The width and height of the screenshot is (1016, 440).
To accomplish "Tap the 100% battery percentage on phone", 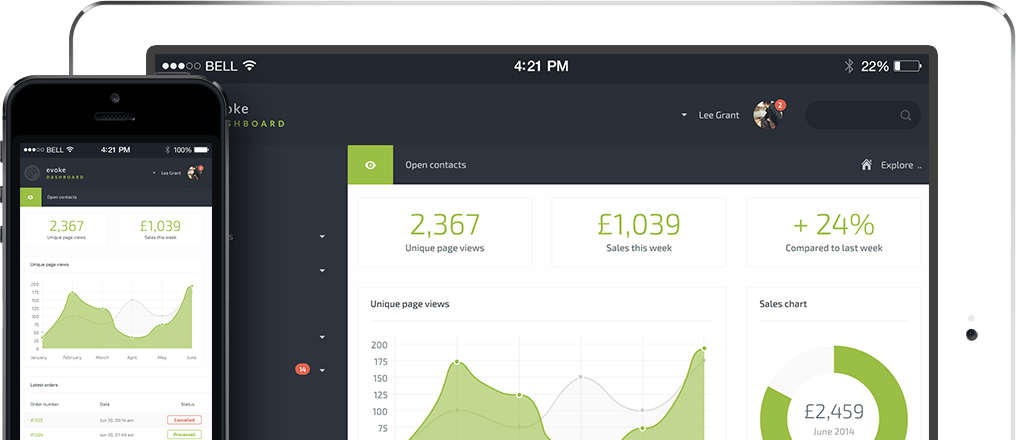I will click(x=182, y=150).
